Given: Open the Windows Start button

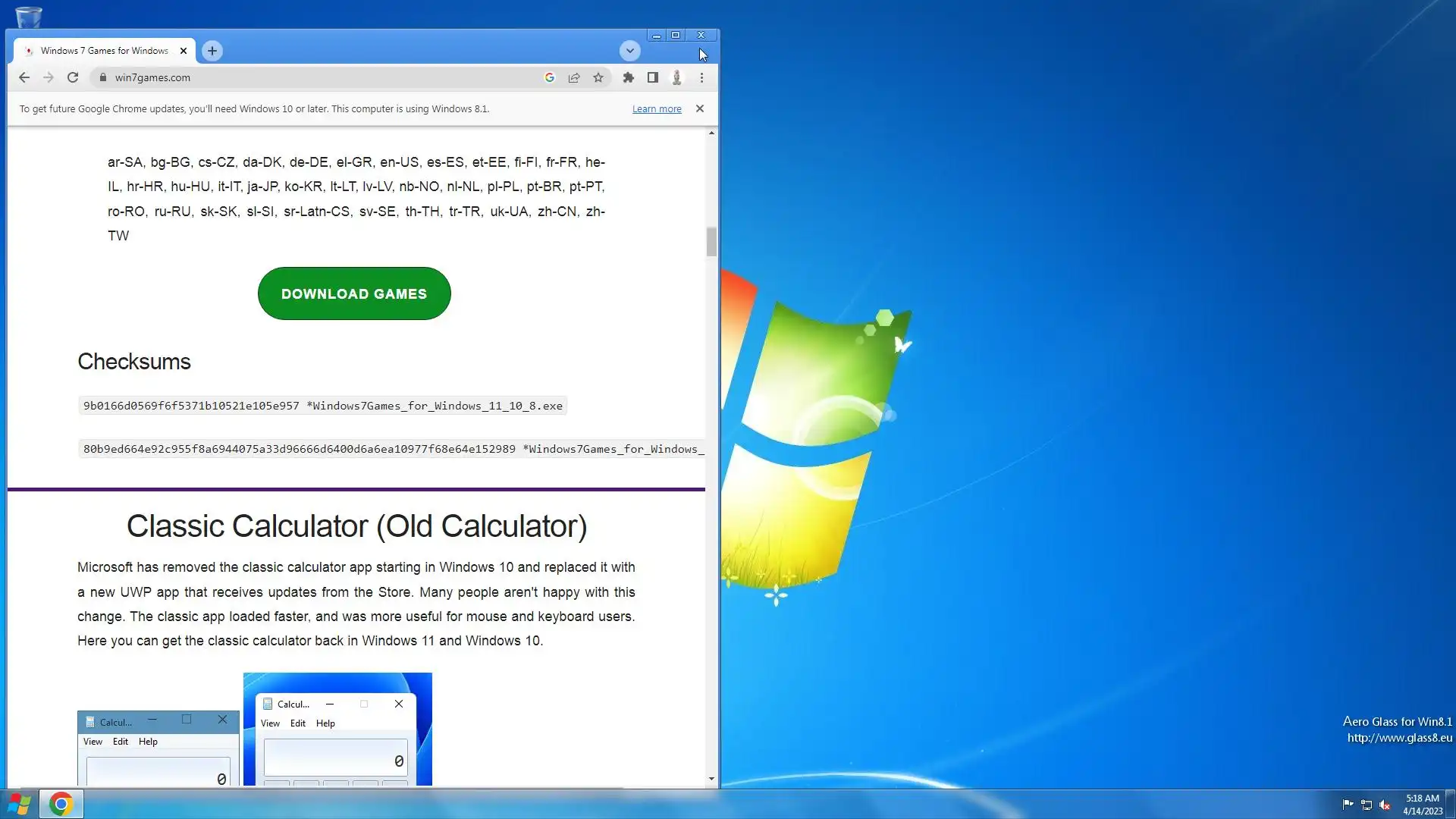Looking at the screenshot, I should (20, 804).
